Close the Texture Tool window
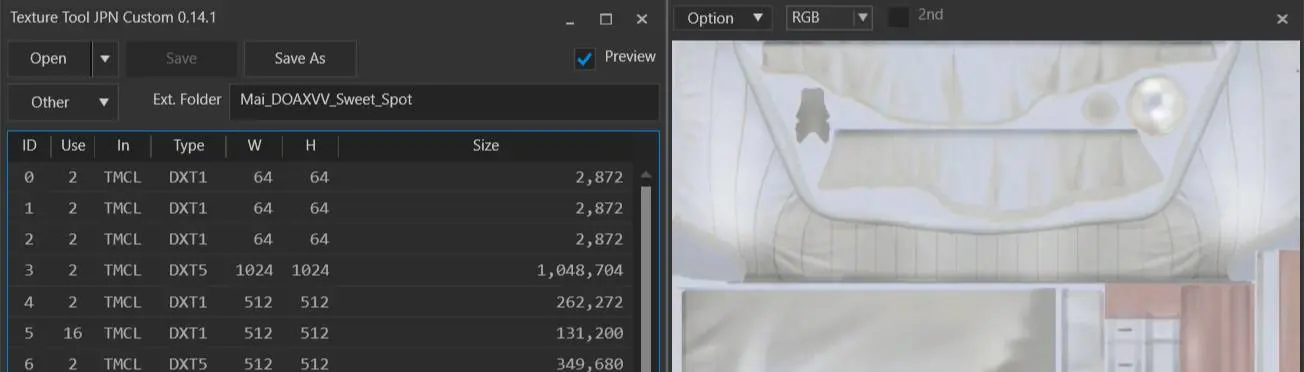The width and height of the screenshot is (1304, 372). pos(642,19)
